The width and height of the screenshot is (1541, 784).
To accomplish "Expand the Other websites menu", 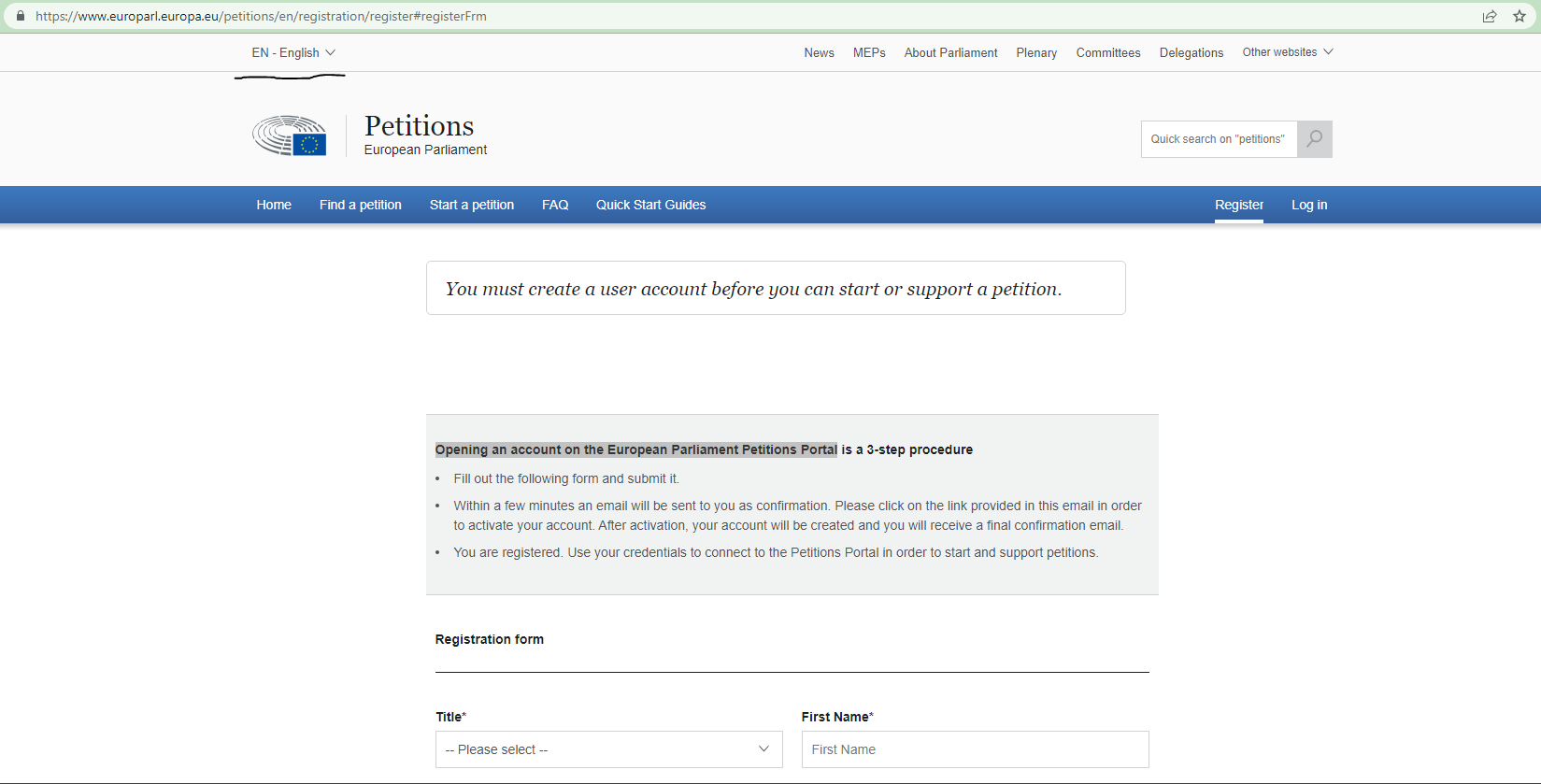I will pos(1288,52).
